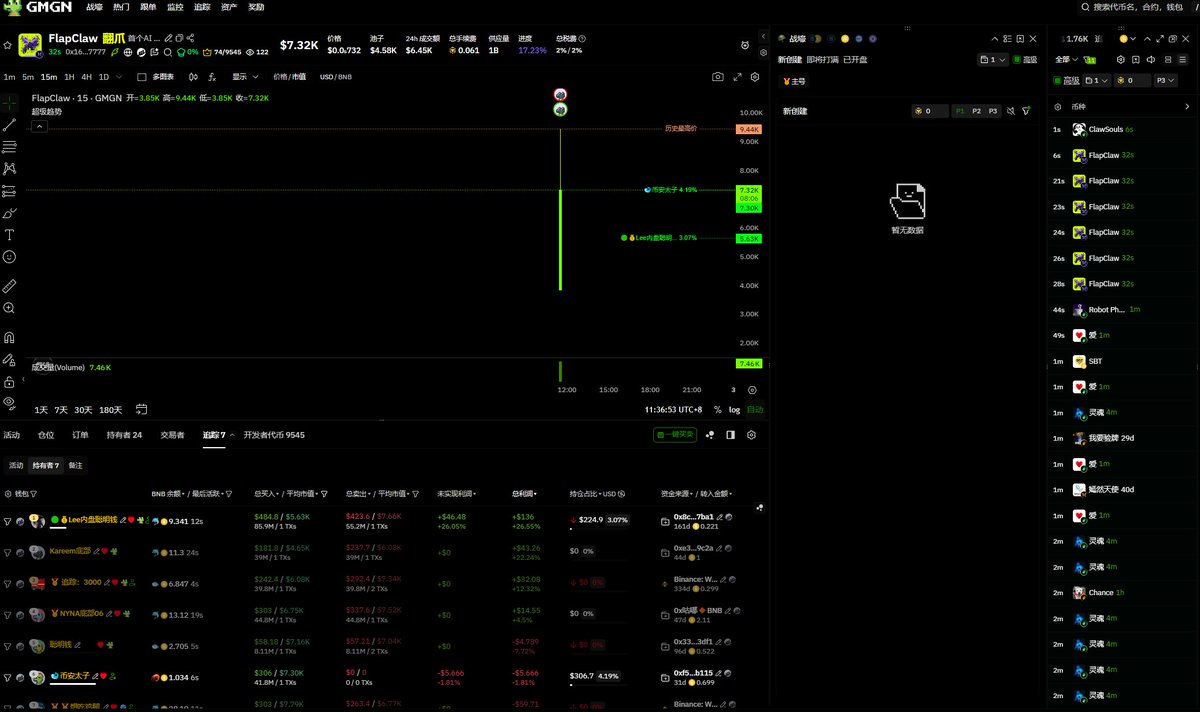Choose the 7天 range button
Image resolution: width=1200 pixels, height=712 pixels.
click(x=61, y=409)
